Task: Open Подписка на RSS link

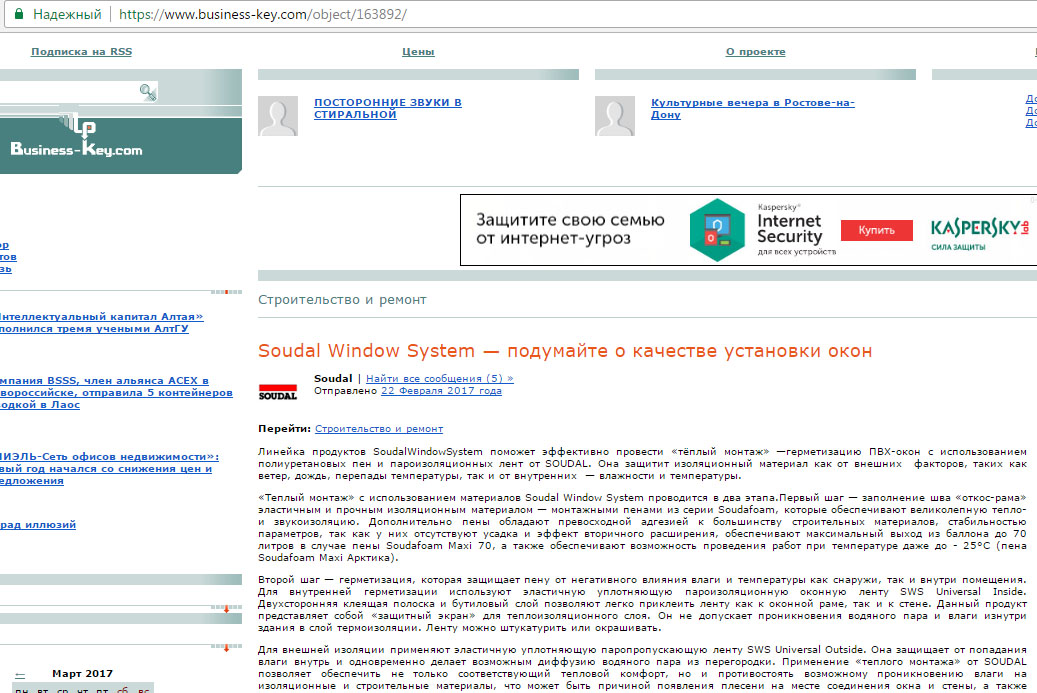Action: pyautogui.click(x=81, y=52)
